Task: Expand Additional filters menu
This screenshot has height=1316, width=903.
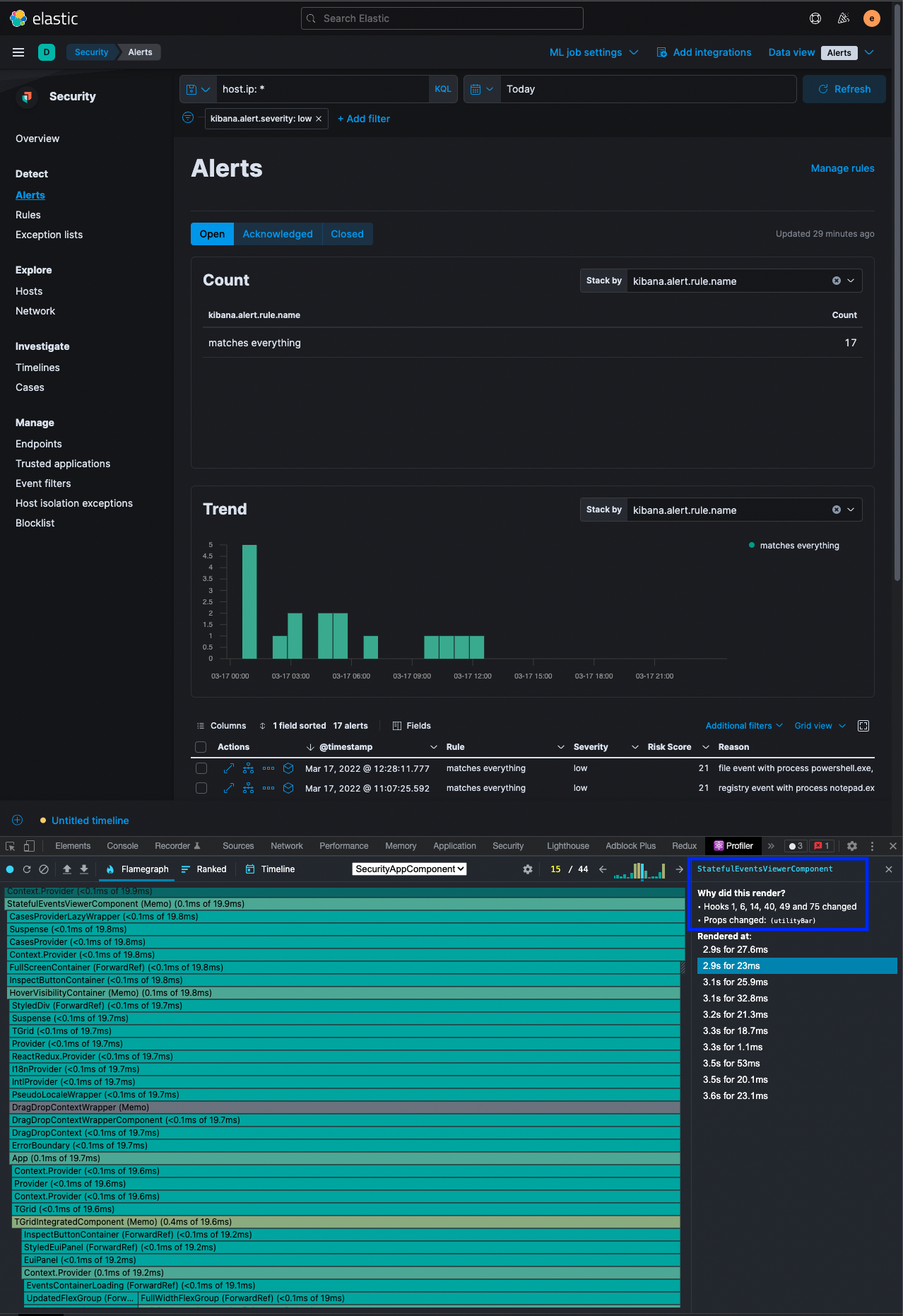Action: coord(744,726)
